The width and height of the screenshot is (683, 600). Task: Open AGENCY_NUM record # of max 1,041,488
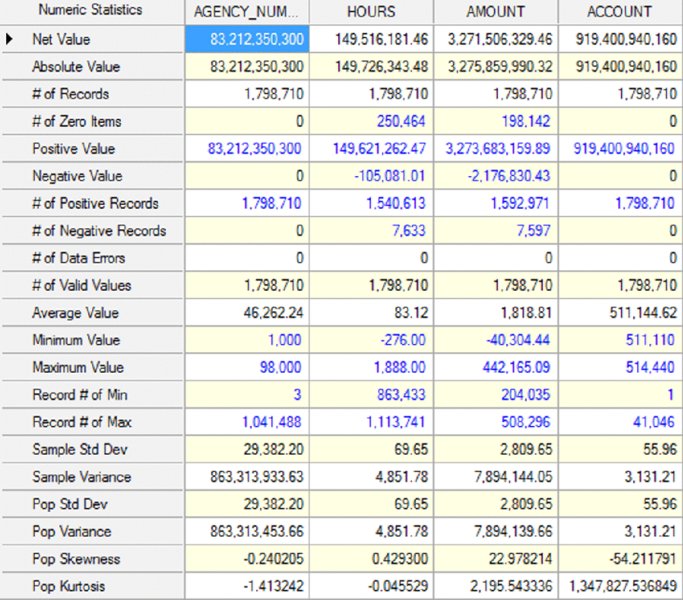point(271,422)
